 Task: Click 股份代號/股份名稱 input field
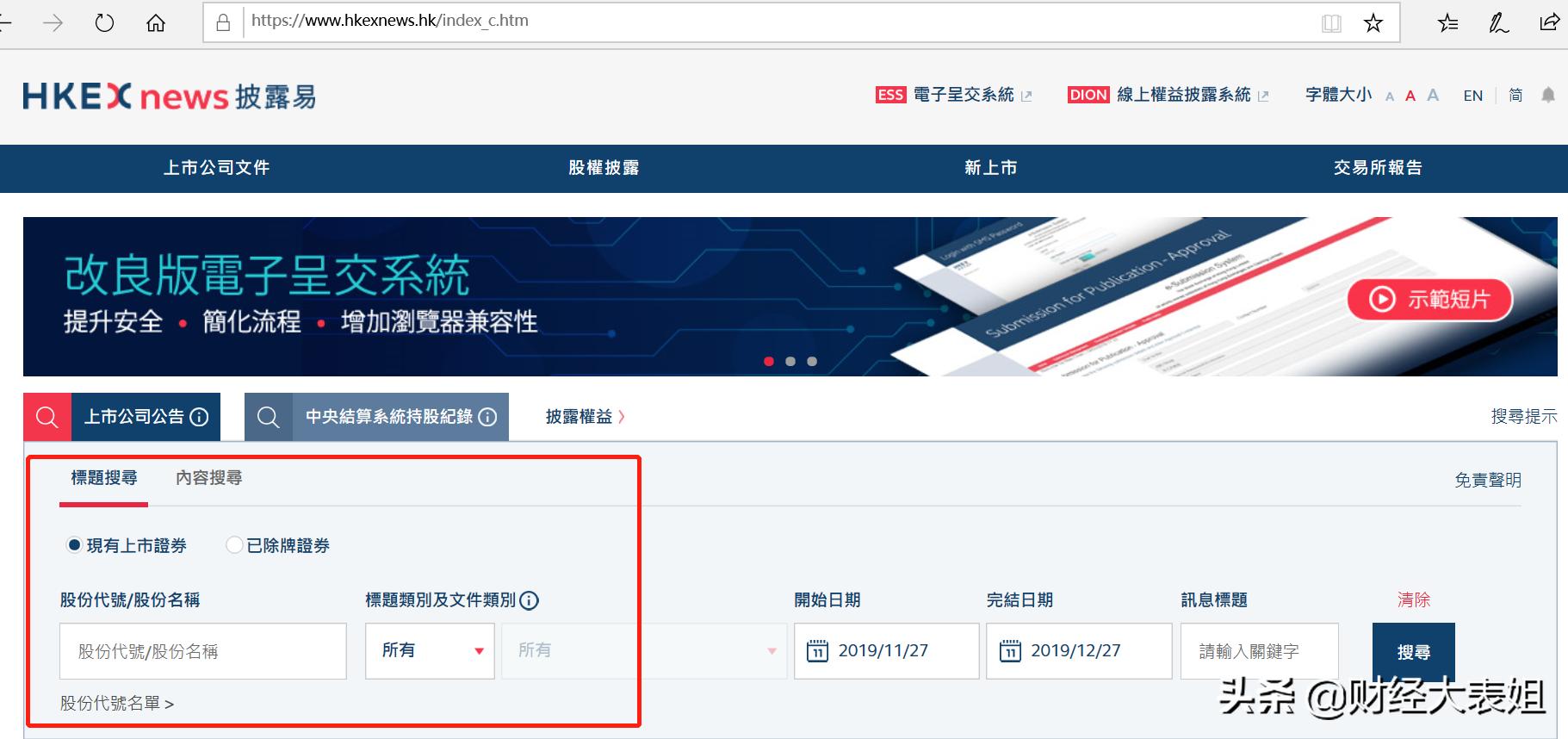203,651
